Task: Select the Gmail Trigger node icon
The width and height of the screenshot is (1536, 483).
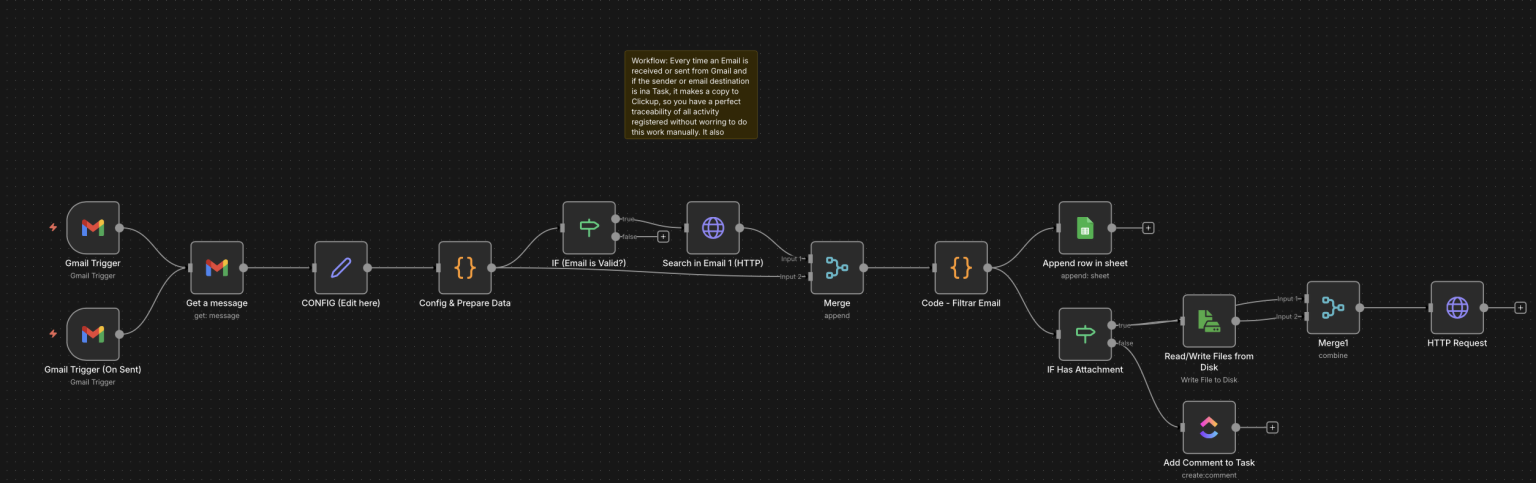Action: (x=93, y=228)
